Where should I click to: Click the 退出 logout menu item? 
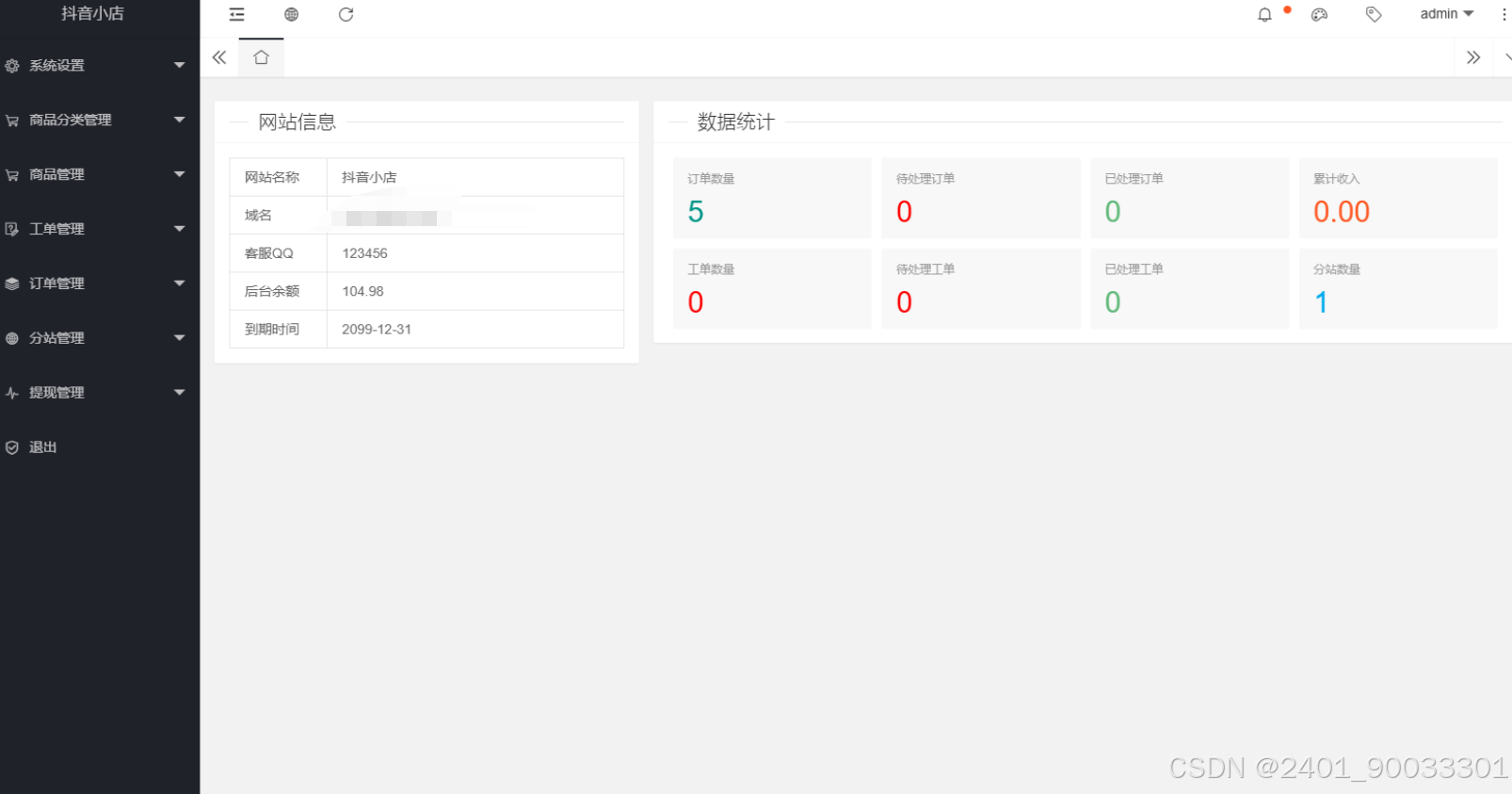[100, 447]
